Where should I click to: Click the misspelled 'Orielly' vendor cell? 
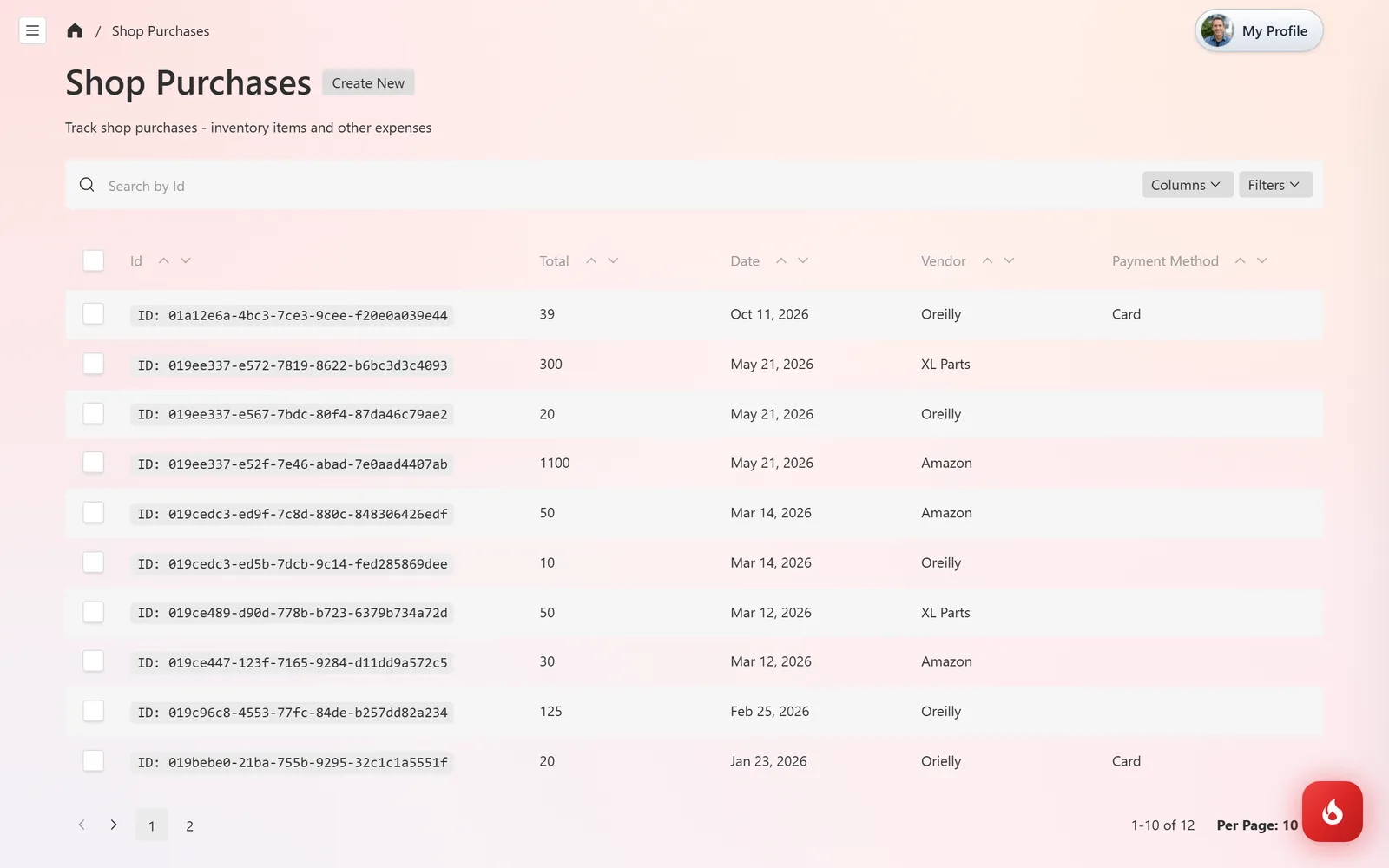(941, 761)
